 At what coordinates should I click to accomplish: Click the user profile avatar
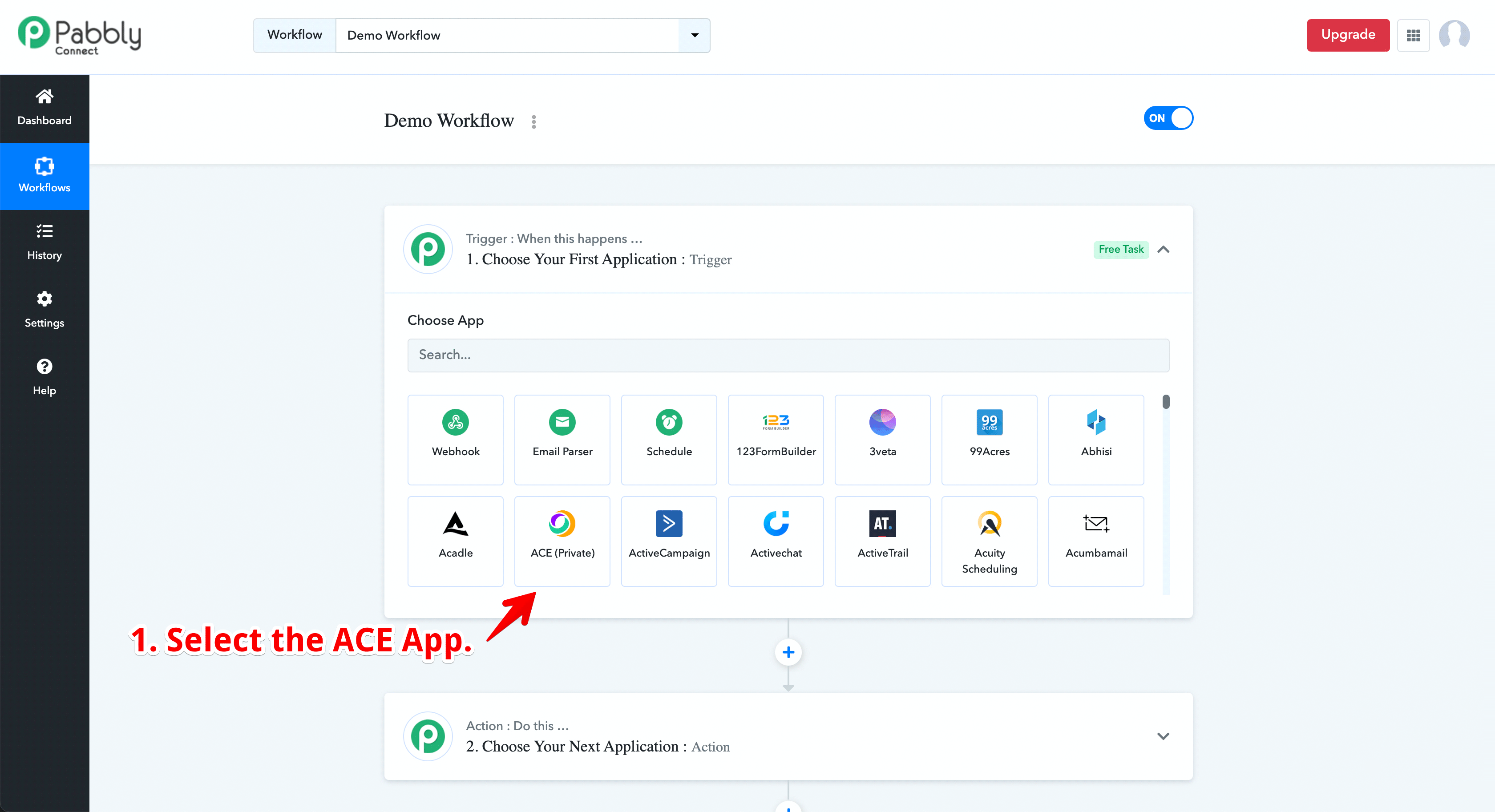pyautogui.click(x=1454, y=36)
